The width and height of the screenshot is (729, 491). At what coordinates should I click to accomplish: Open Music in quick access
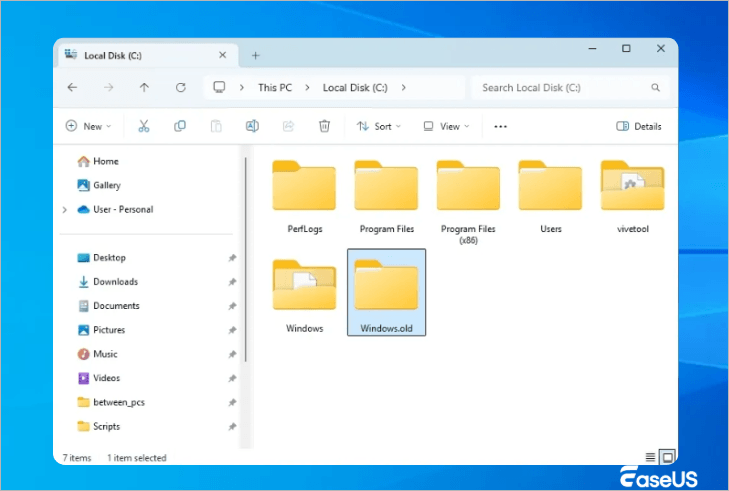click(x=97, y=354)
